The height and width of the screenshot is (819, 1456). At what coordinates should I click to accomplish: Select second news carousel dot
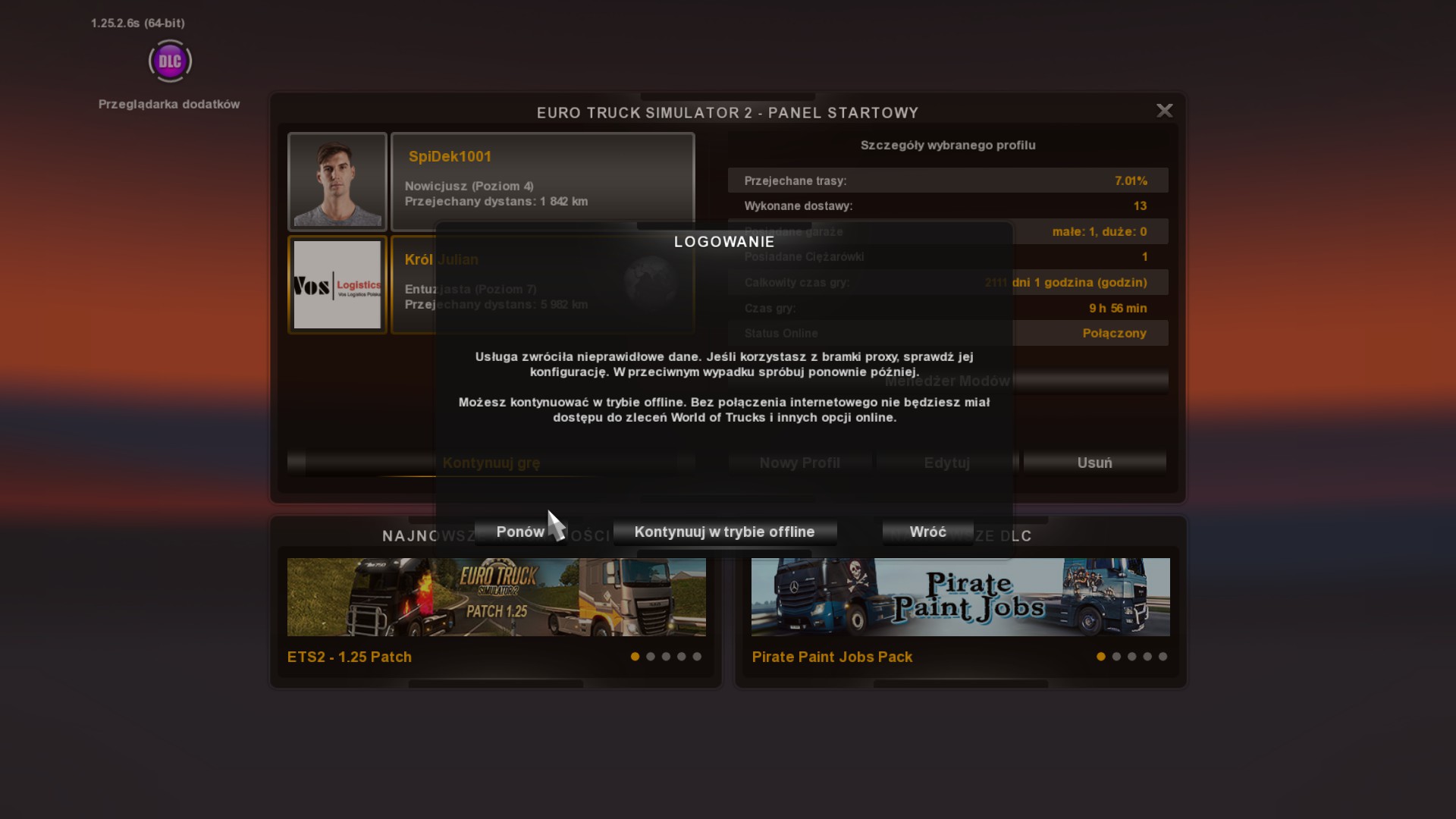[x=651, y=657]
